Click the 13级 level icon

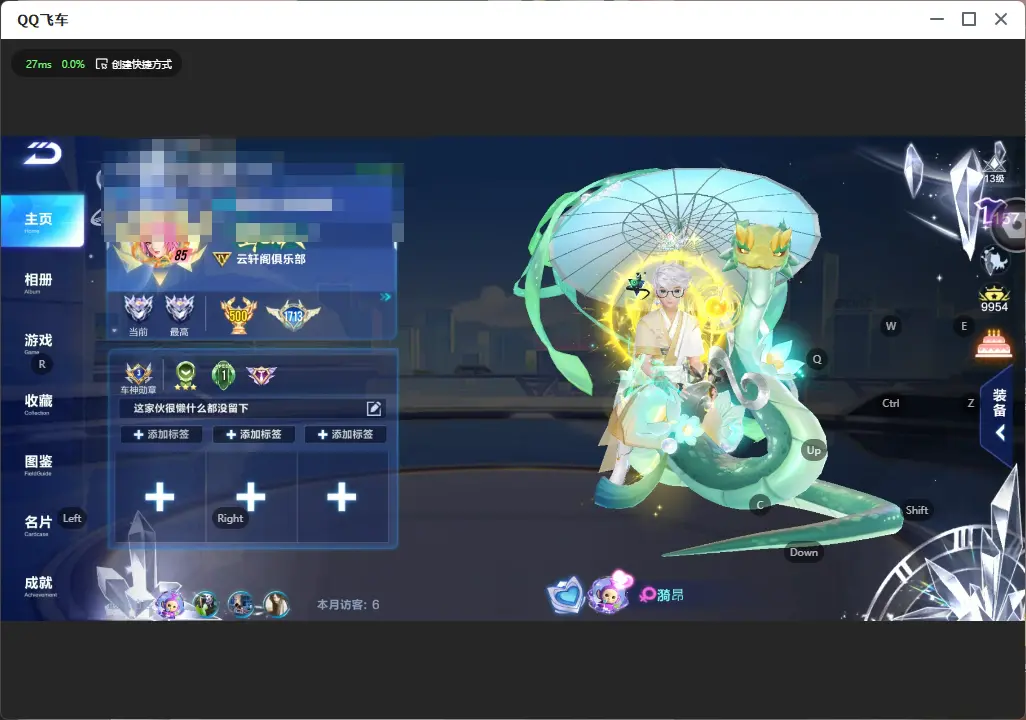click(x=995, y=164)
